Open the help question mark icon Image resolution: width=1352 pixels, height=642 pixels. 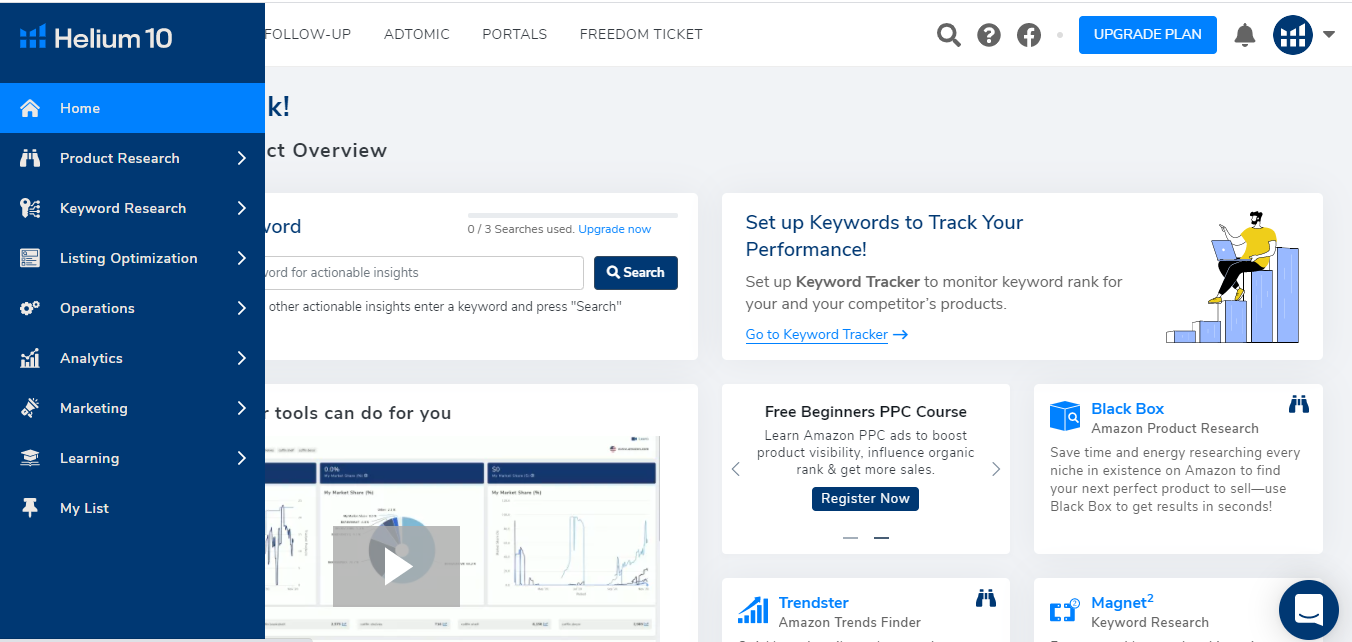tap(989, 35)
